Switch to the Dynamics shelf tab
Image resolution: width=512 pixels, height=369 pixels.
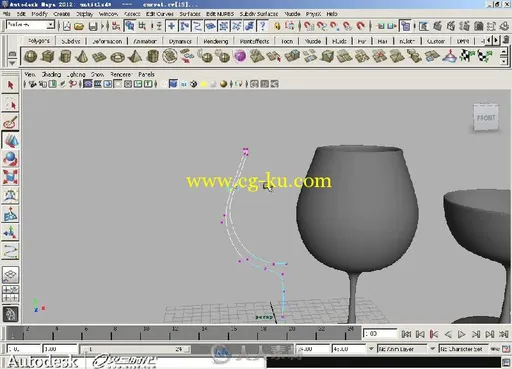180,41
